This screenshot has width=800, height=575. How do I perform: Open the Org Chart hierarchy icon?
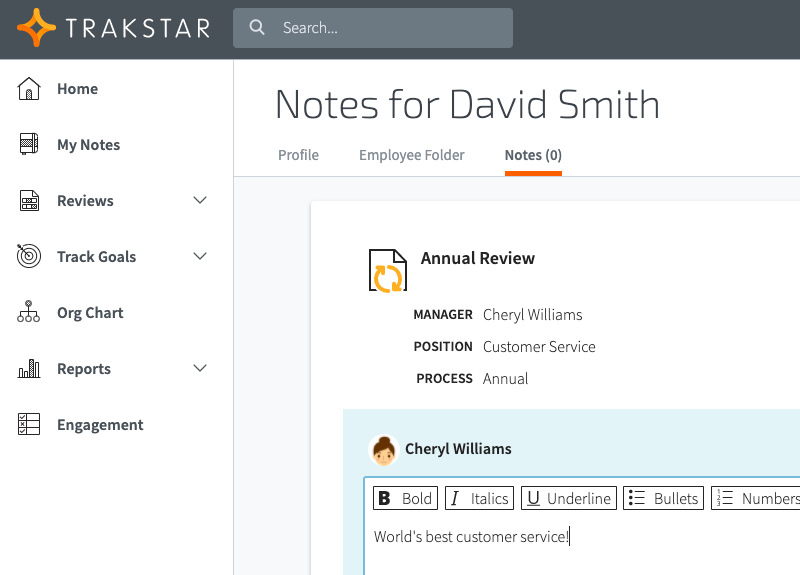click(29, 311)
